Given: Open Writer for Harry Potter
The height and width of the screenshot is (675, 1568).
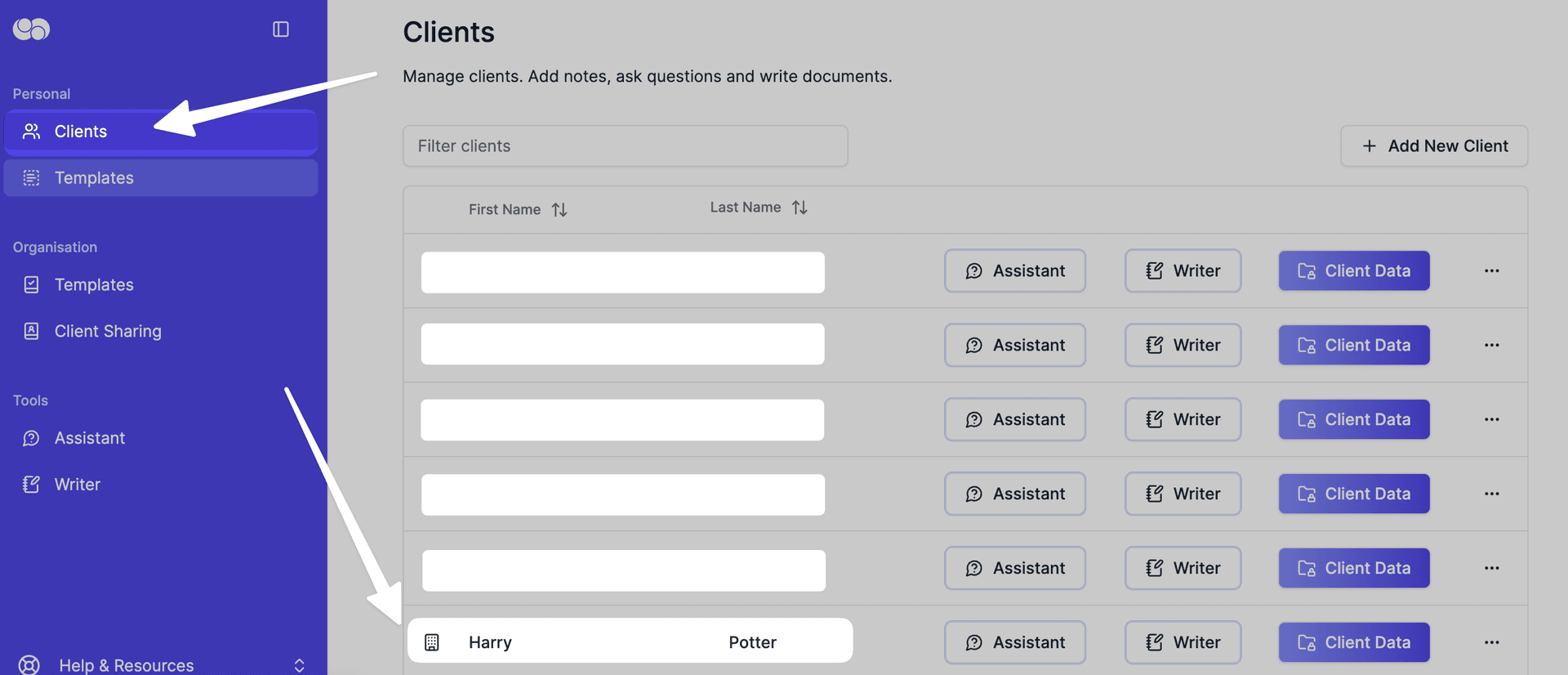Looking at the screenshot, I should [x=1183, y=642].
